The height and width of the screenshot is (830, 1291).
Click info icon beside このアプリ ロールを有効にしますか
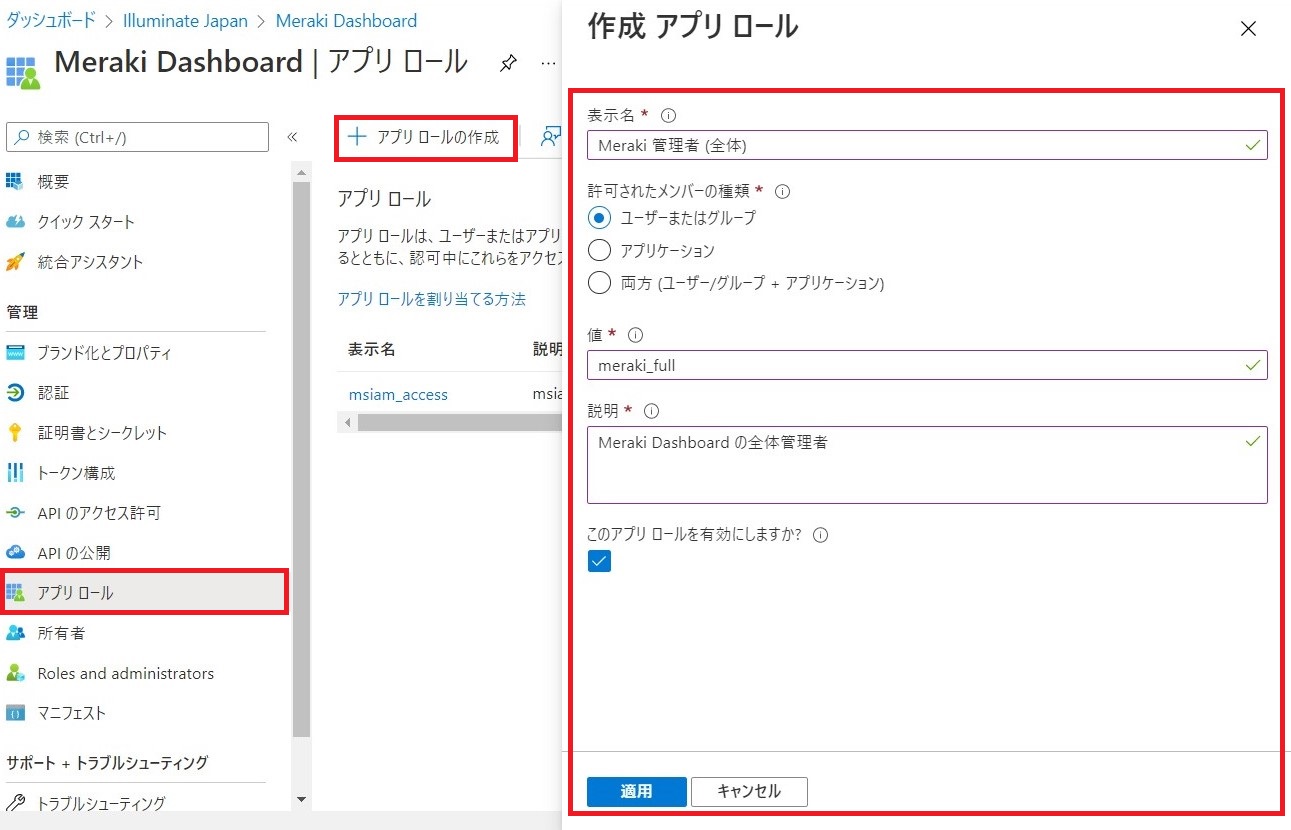(x=821, y=535)
